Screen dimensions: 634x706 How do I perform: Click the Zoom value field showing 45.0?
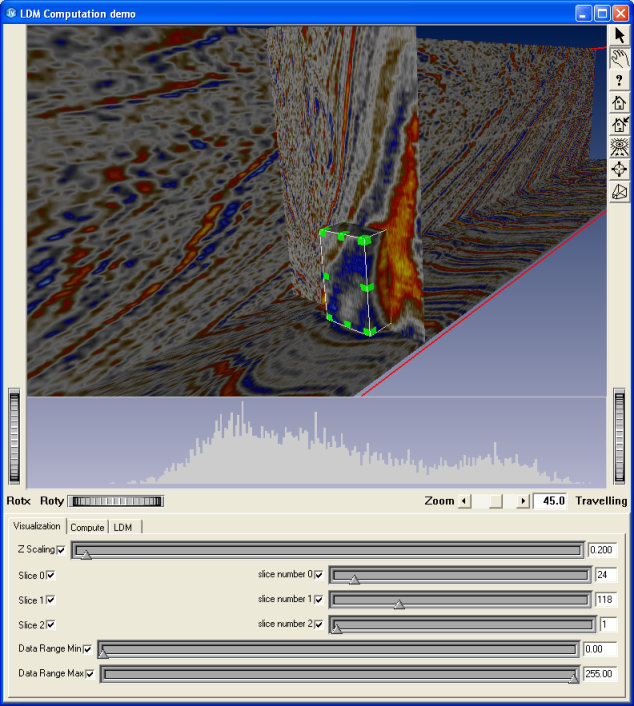pyautogui.click(x=551, y=501)
